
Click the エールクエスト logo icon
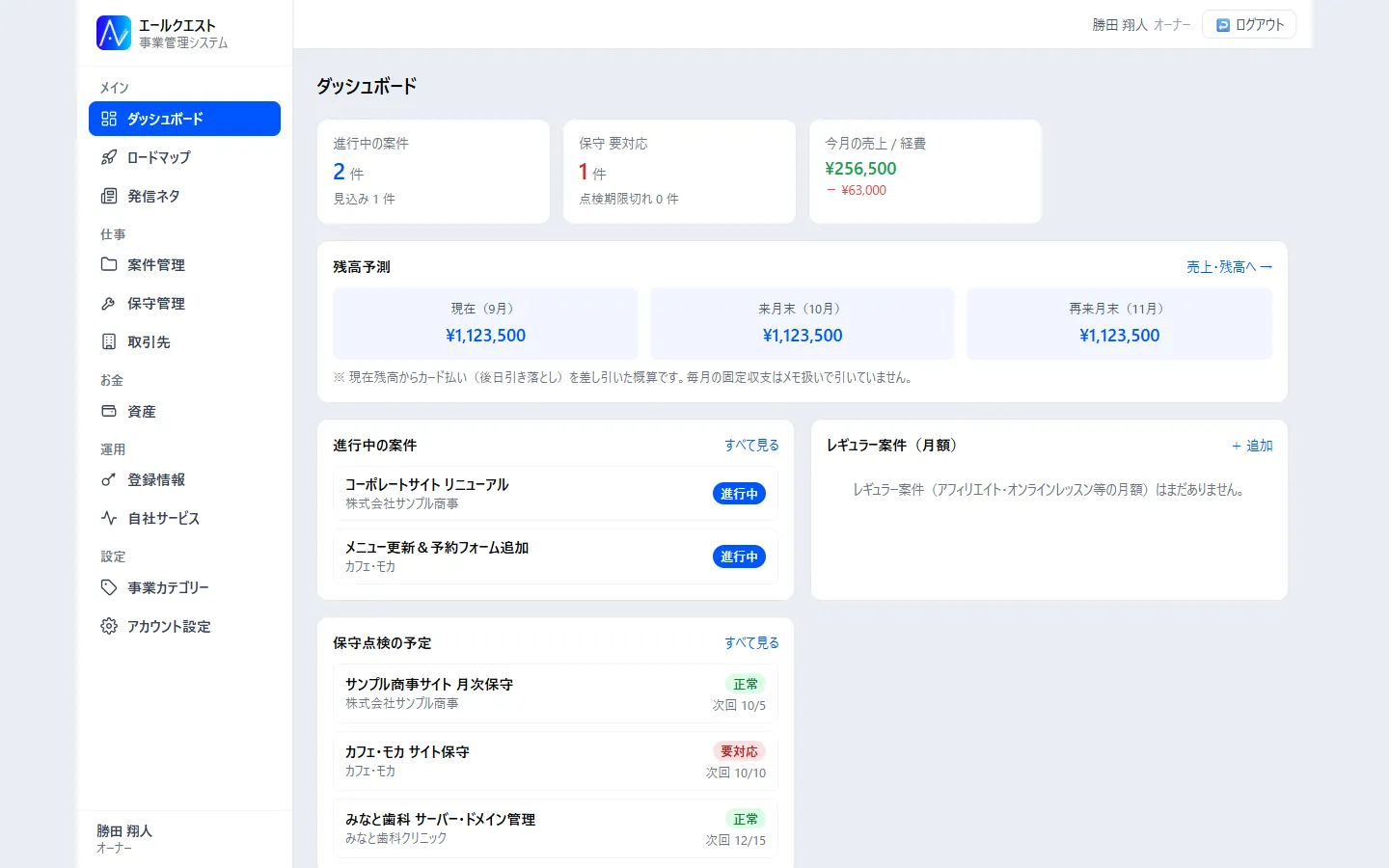(114, 33)
